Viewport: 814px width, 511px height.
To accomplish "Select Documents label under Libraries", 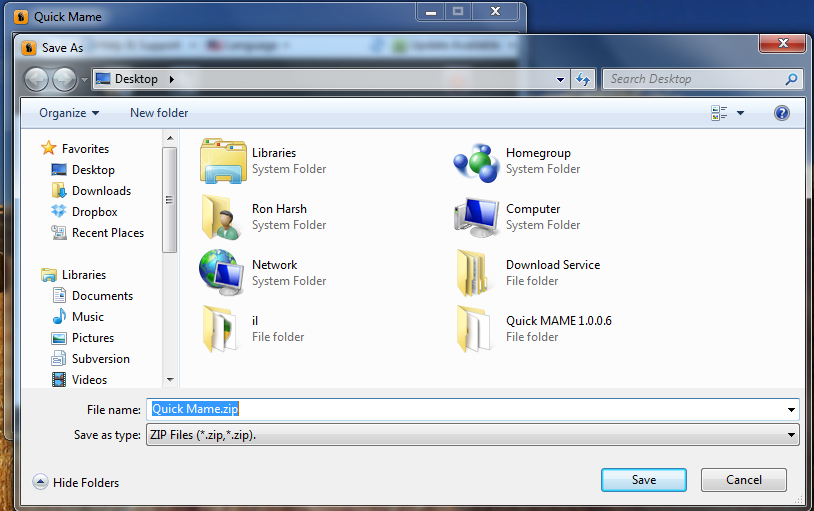I will click(102, 295).
